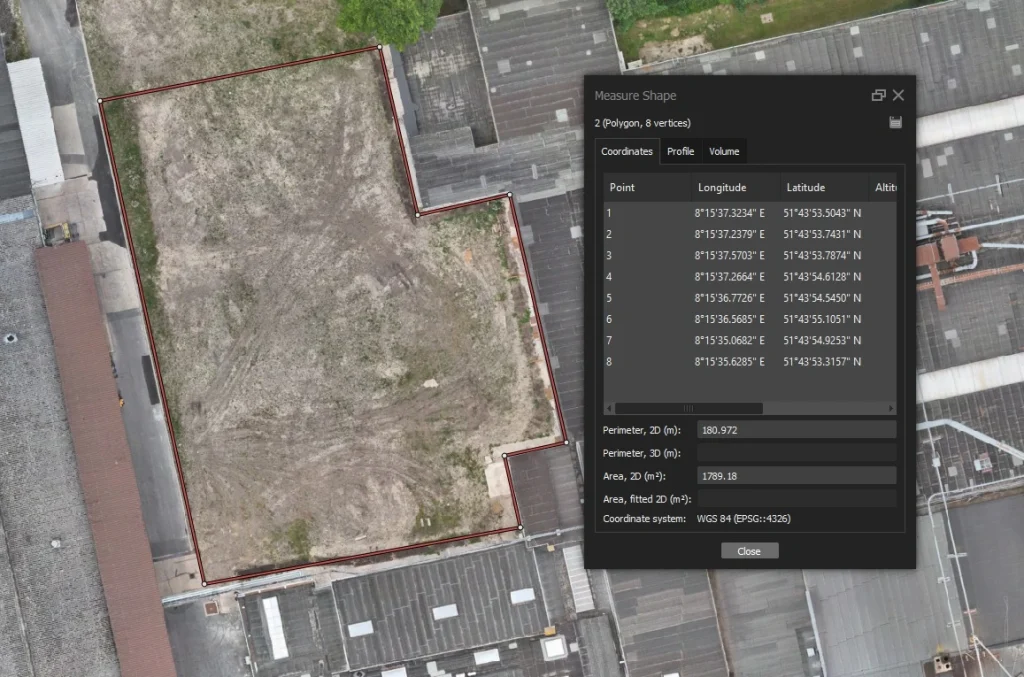Select the row for Point 1
The height and width of the screenshot is (677, 1024).
pyautogui.click(x=700, y=212)
